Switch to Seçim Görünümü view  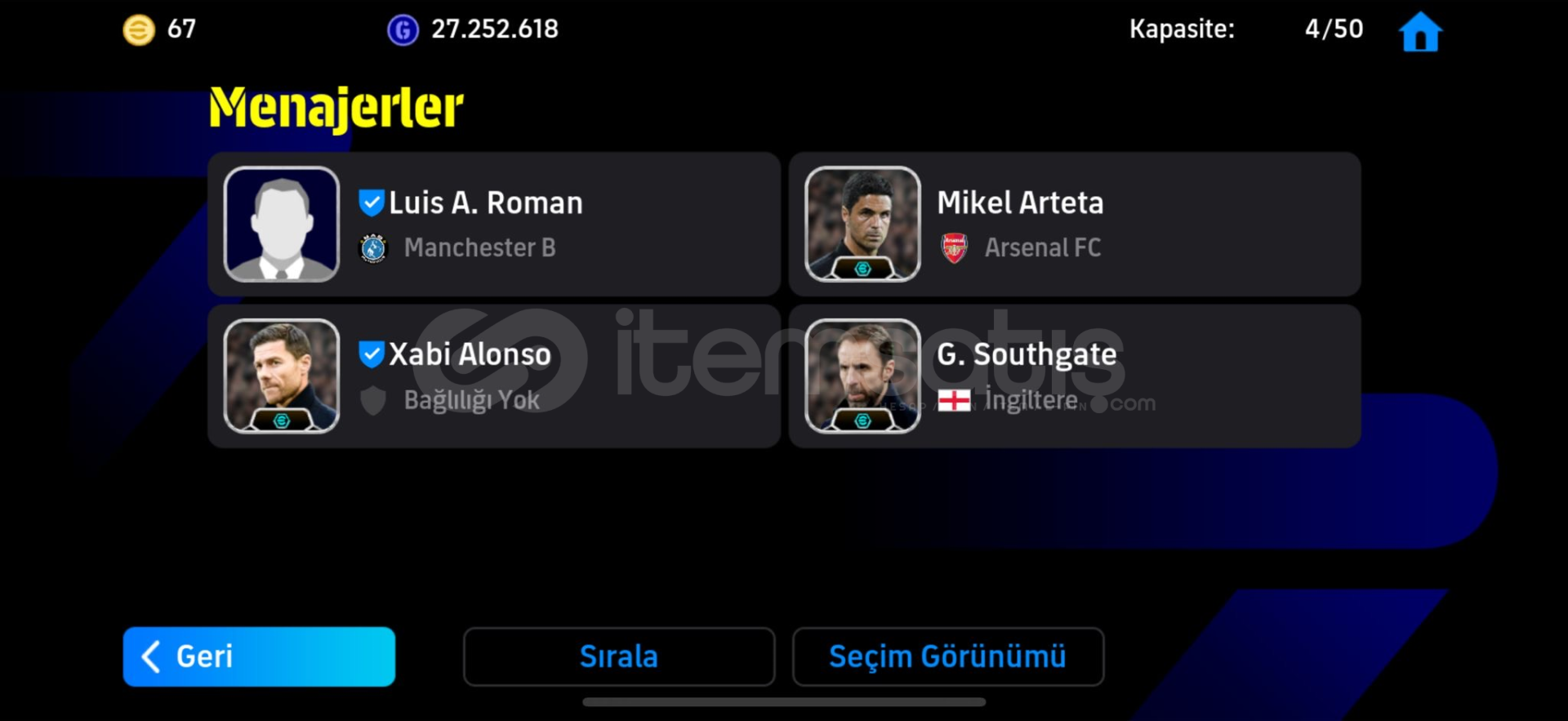click(x=947, y=656)
